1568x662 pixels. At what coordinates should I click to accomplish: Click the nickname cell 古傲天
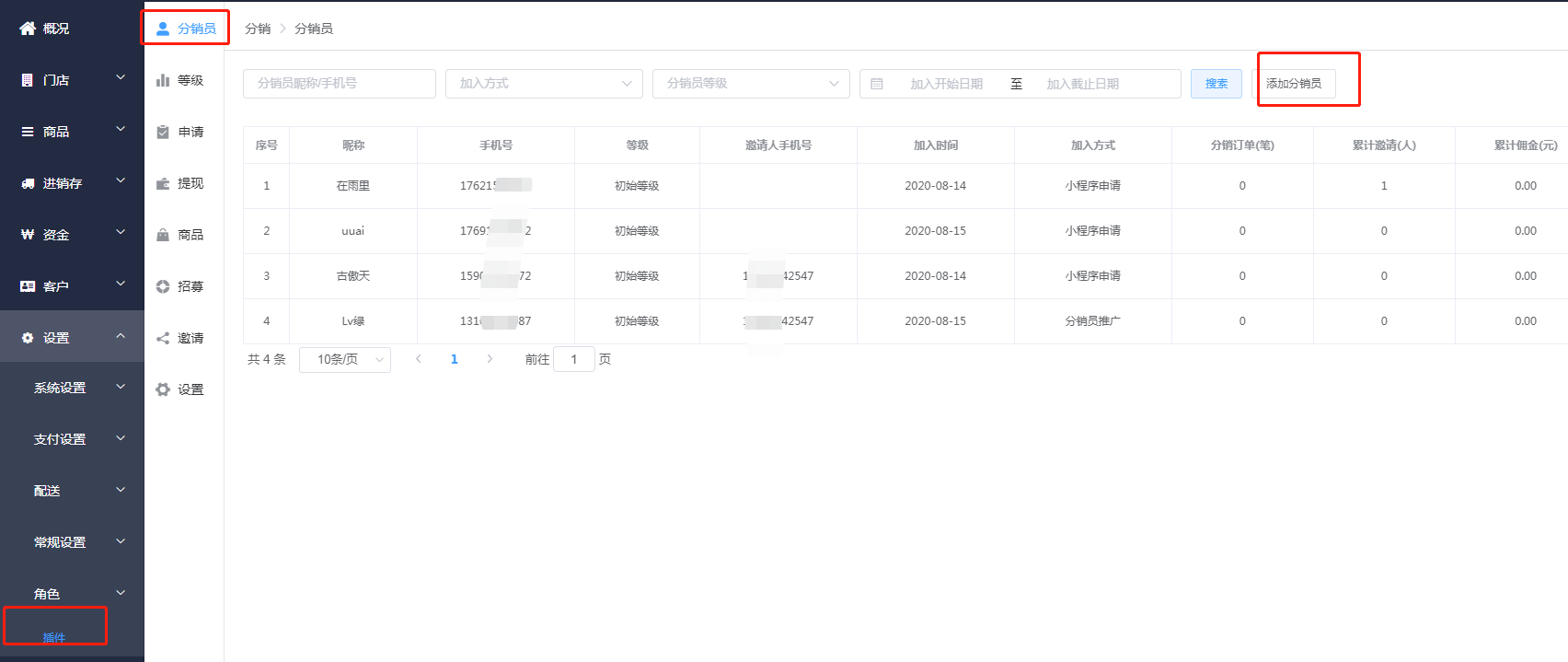click(353, 276)
